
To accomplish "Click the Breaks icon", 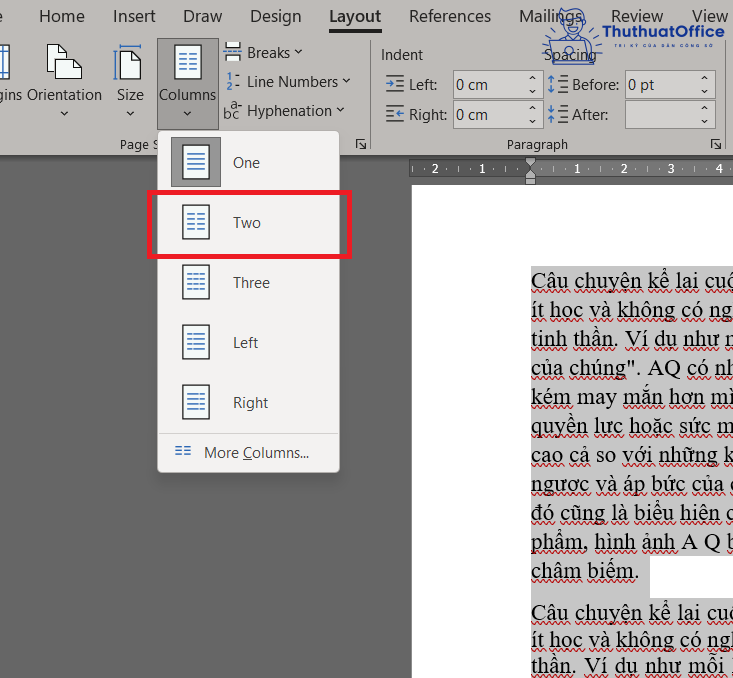I will pyautogui.click(x=232, y=52).
